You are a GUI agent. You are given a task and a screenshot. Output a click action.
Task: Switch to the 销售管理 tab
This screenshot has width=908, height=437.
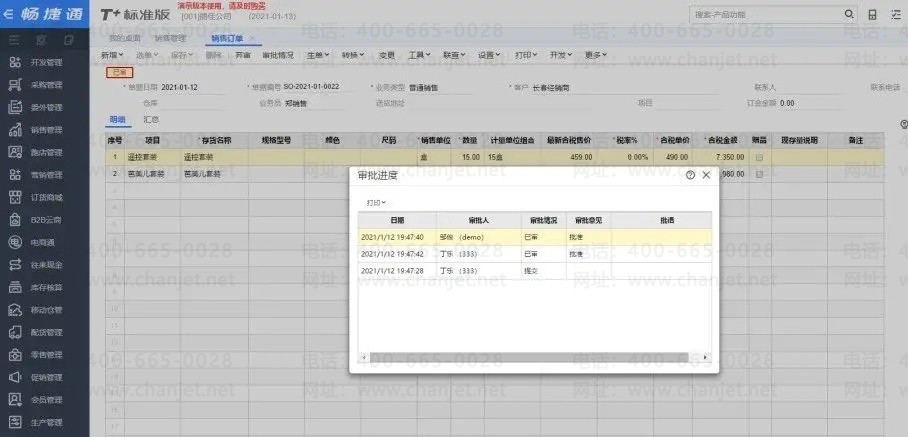tap(170, 38)
